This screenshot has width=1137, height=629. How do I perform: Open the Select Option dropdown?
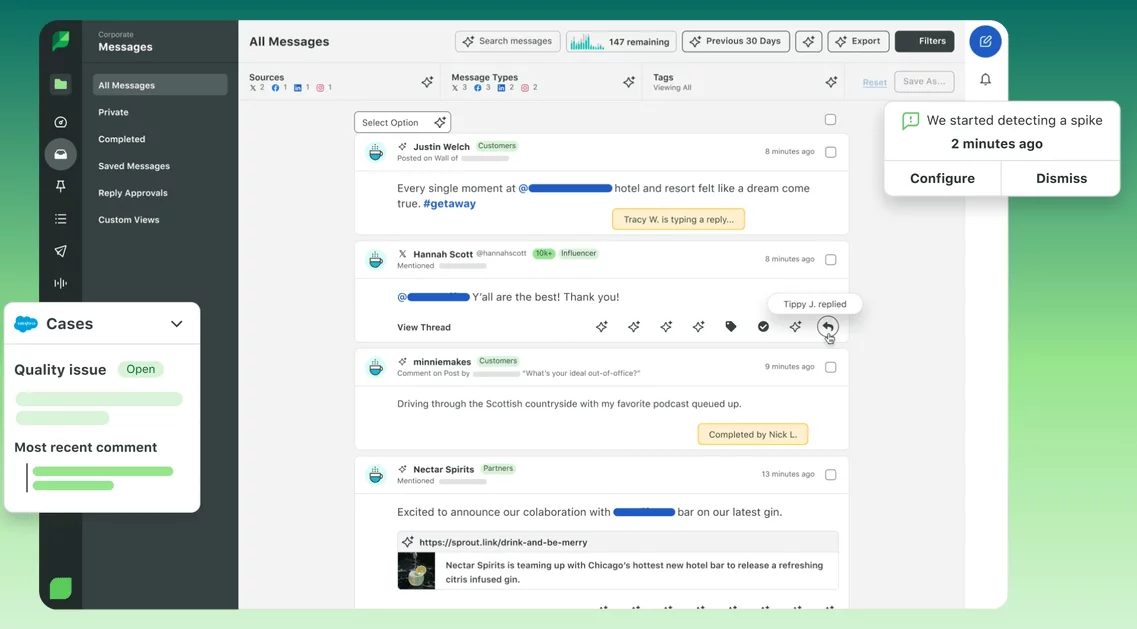[x=402, y=121]
